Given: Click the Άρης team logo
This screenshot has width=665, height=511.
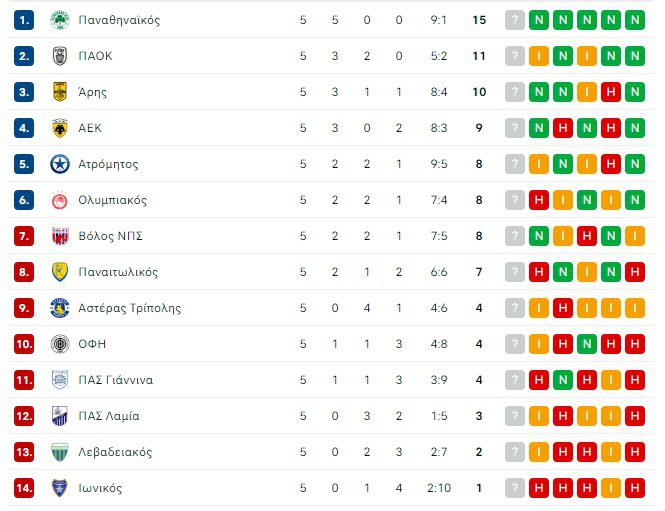Looking at the screenshot, I should (59, 92).
